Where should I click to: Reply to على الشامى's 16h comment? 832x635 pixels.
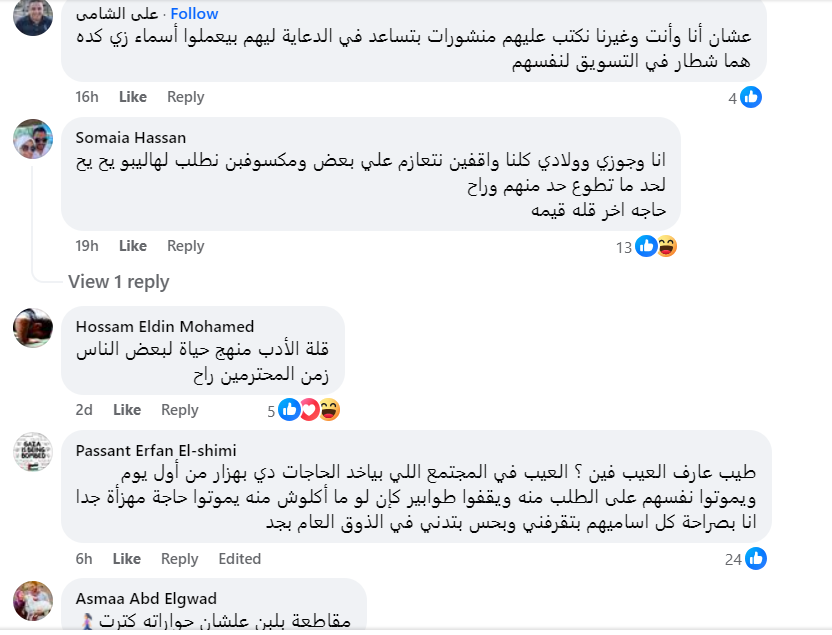[x=186, y=97]
